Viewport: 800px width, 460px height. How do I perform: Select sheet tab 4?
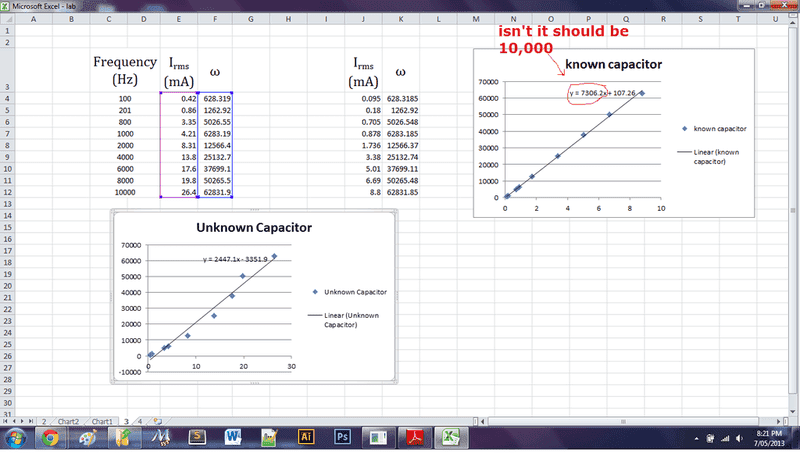pos(140,421)
